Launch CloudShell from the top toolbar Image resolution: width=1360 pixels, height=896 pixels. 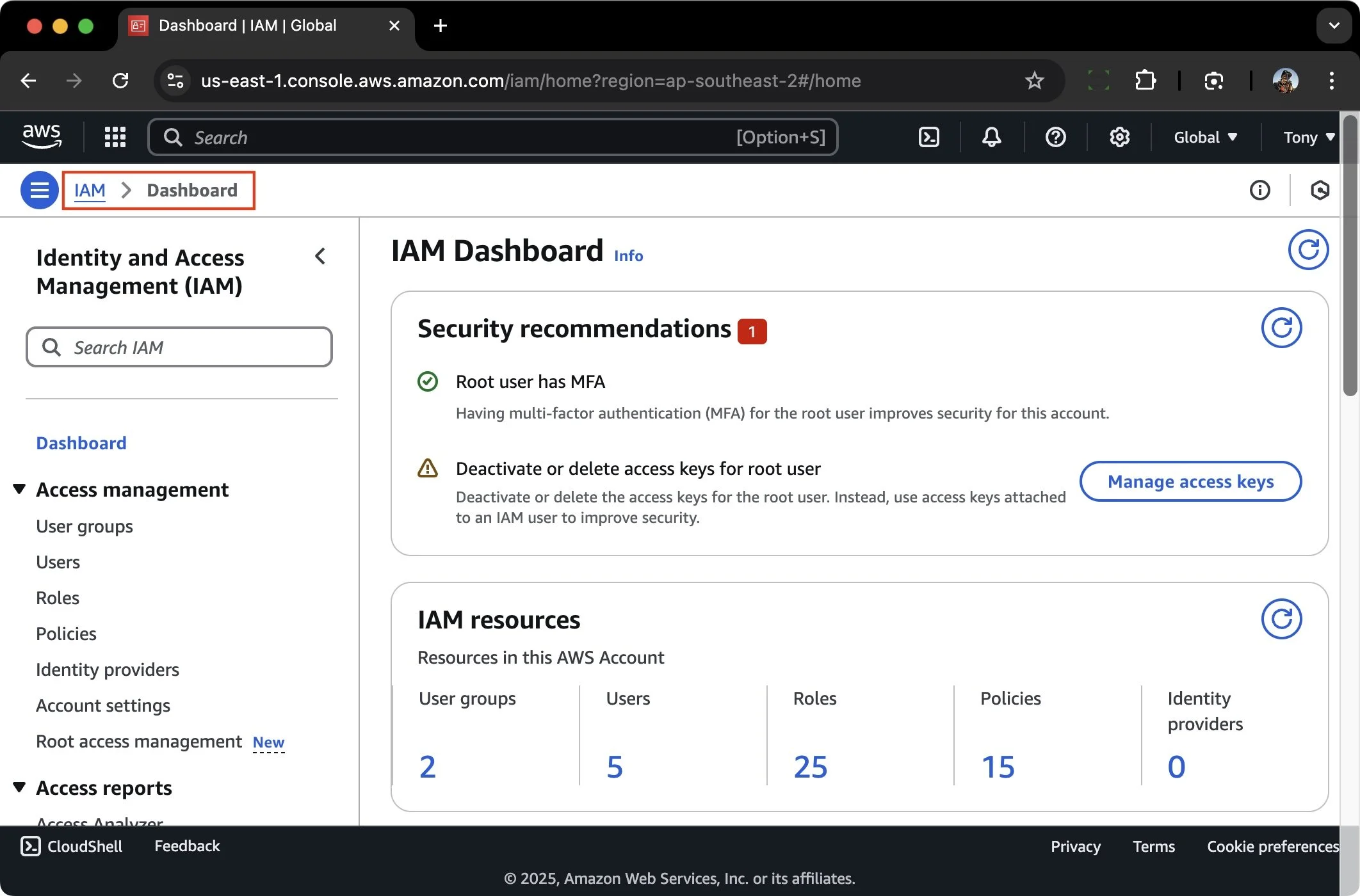928,137
